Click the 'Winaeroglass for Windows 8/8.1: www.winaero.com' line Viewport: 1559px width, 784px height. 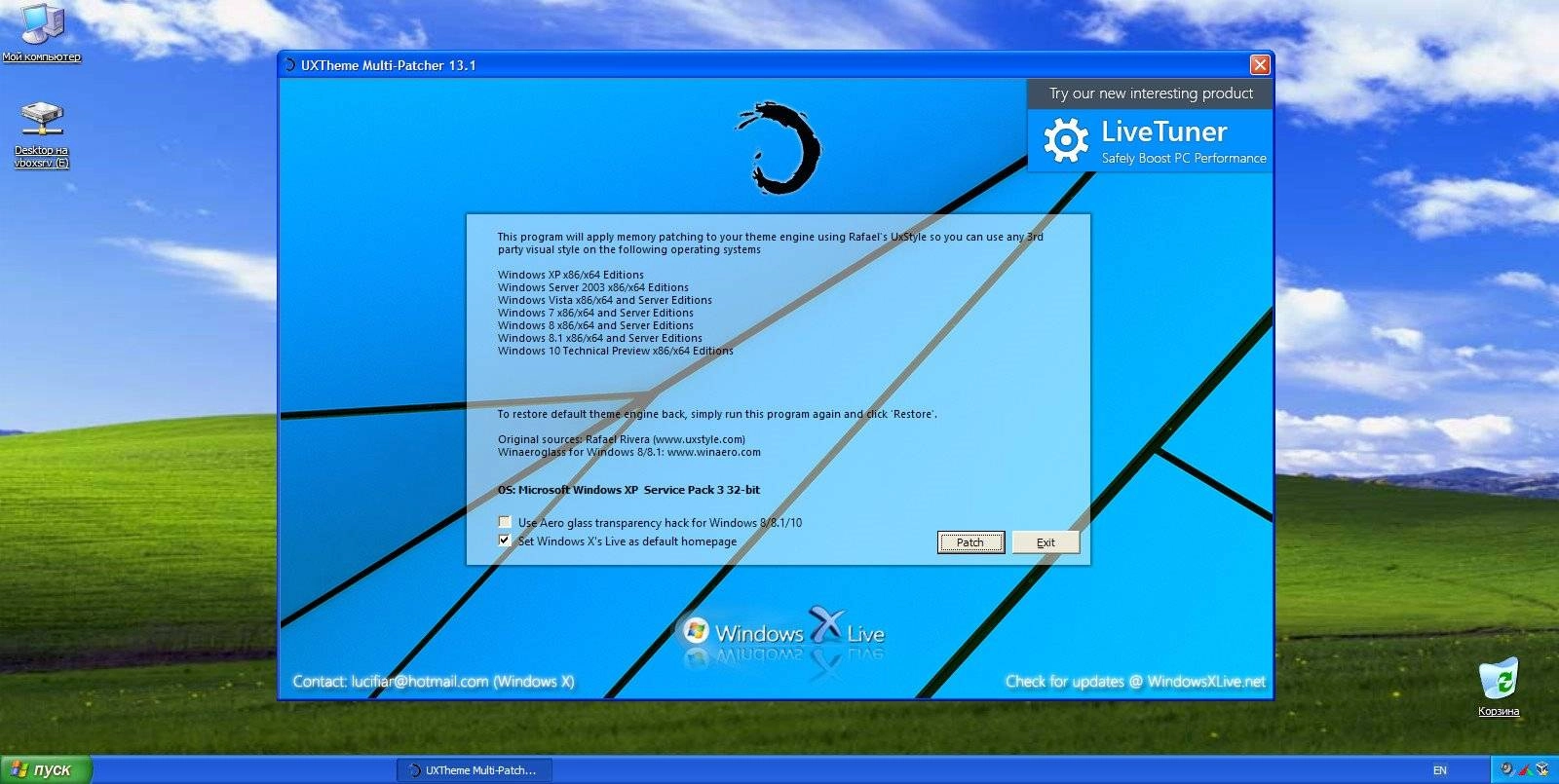pos(629,452)
